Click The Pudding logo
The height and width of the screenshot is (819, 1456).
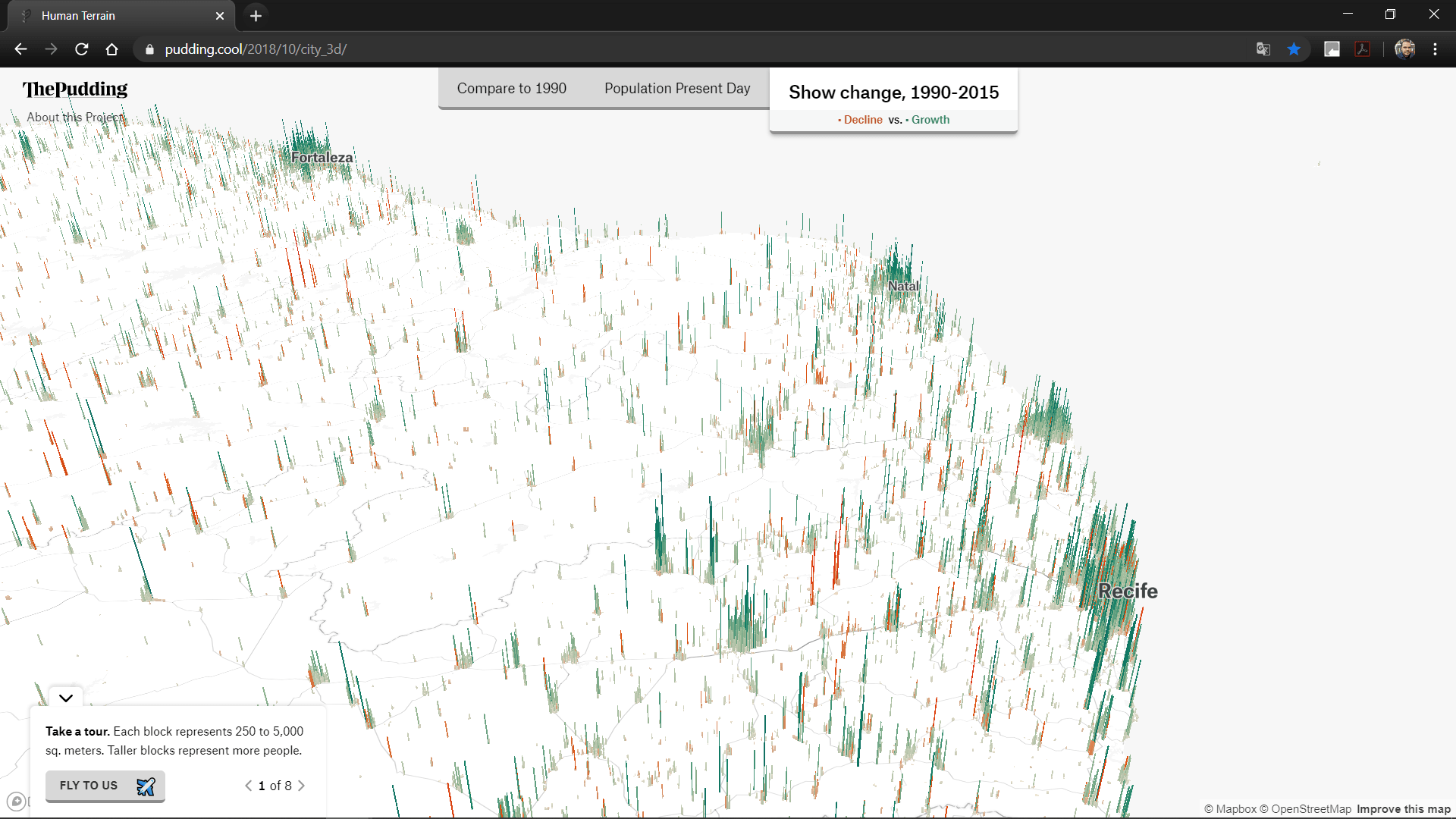(75, 89)
